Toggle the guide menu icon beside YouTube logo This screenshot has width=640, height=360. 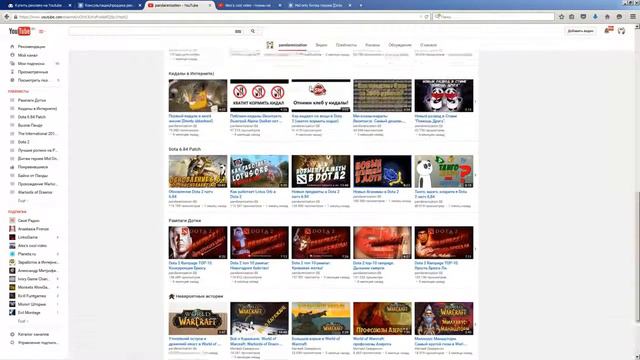pos(41,31)
